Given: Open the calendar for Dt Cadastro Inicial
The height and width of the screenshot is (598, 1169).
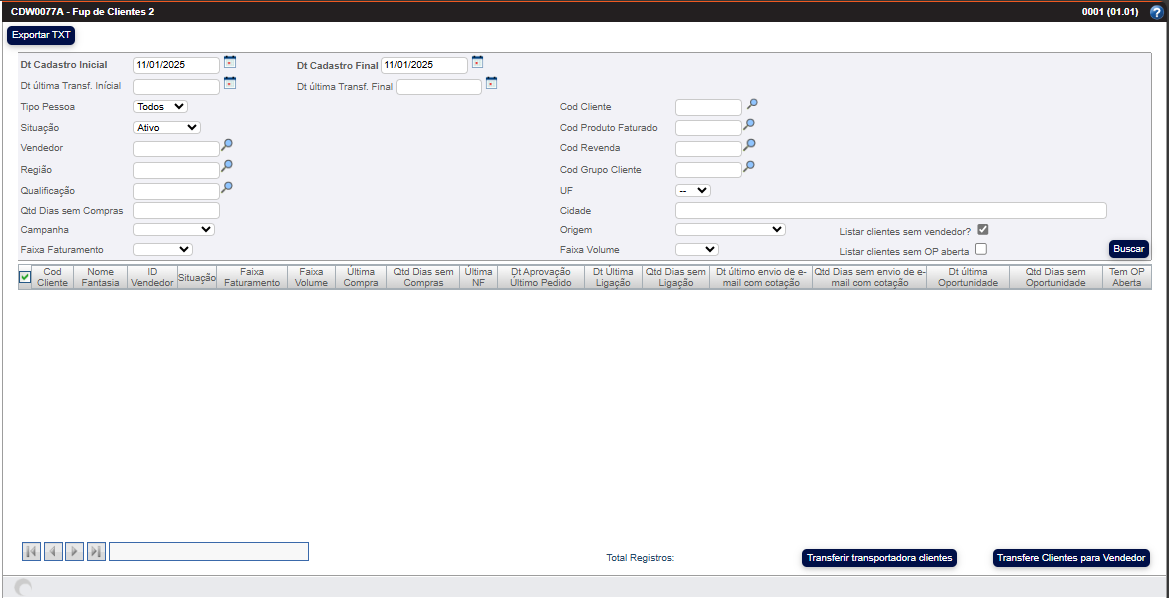Looking at the screenshot, I should (229, 62).
